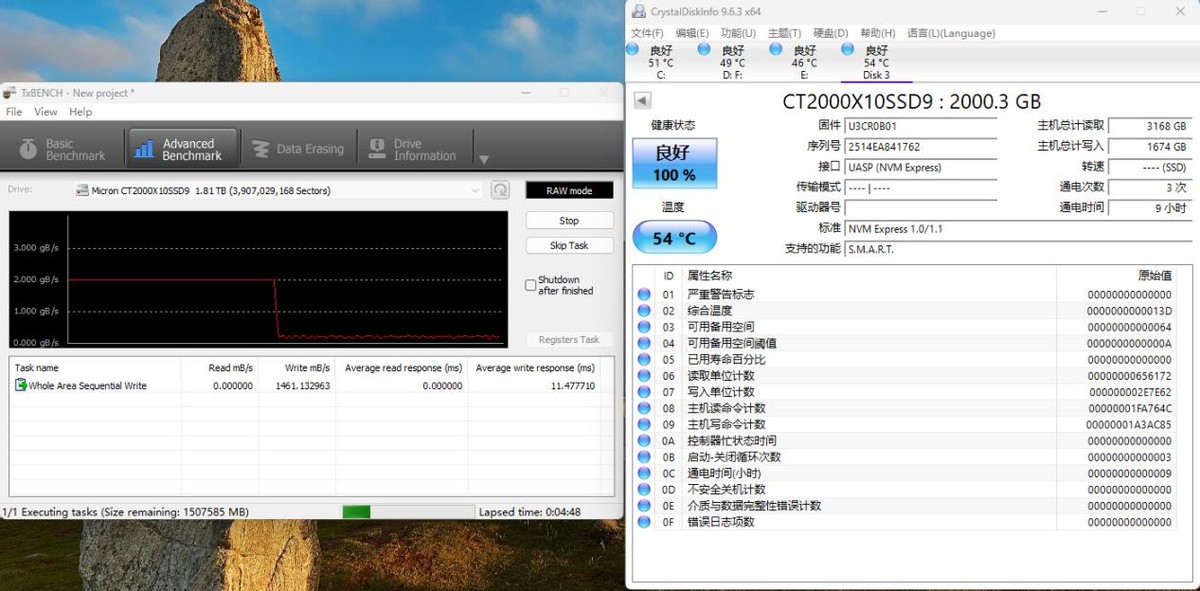Click the Skip Task button
Screen dimensions: 1200x591
coord(569,245)
